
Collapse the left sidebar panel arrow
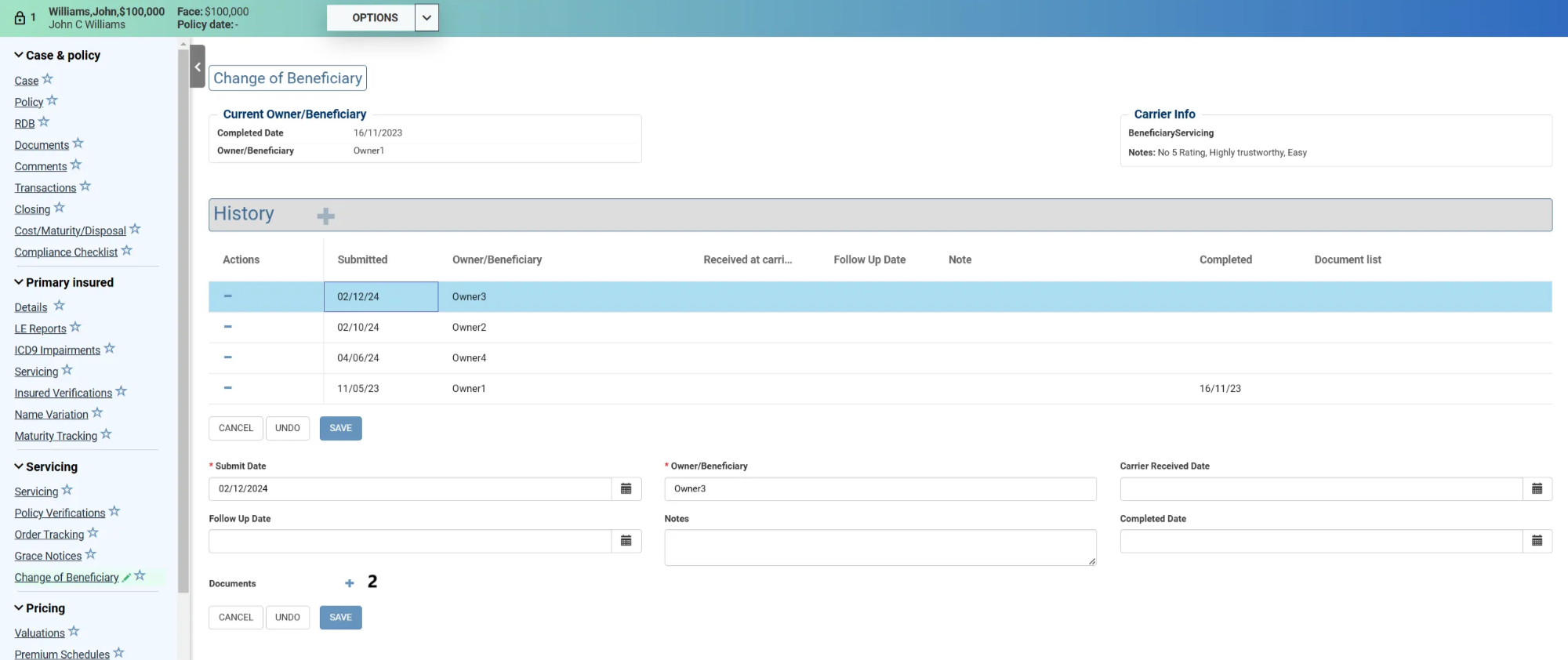click(198, 67)
